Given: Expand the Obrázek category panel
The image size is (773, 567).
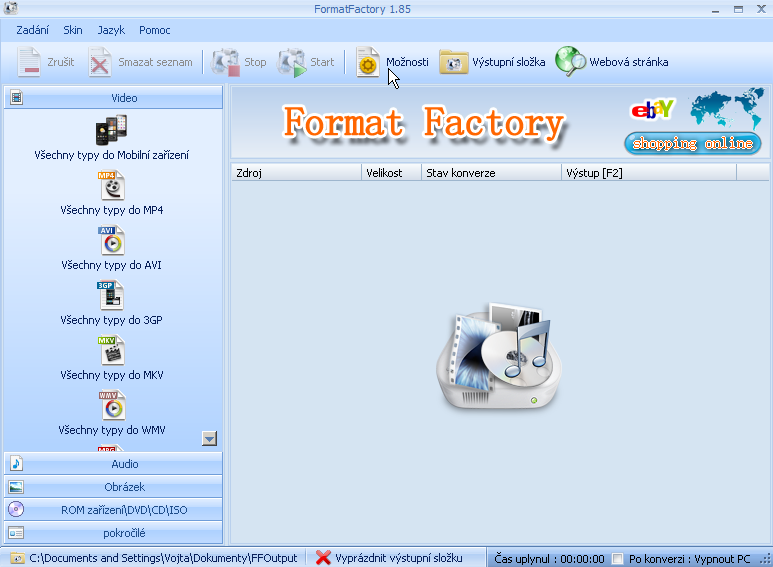Looking at the screenshot, I should pos(113,487).
